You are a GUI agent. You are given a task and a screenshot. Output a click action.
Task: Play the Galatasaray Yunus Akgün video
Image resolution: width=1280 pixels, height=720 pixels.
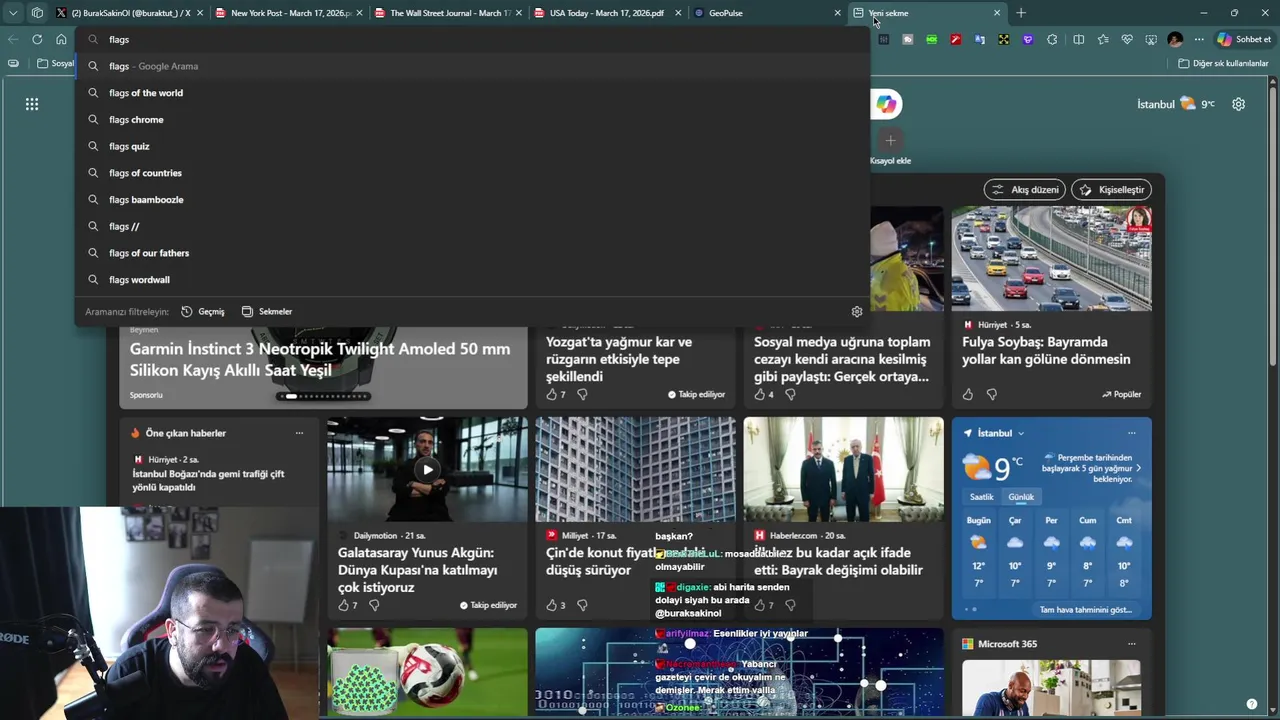[x=427, y=470]
